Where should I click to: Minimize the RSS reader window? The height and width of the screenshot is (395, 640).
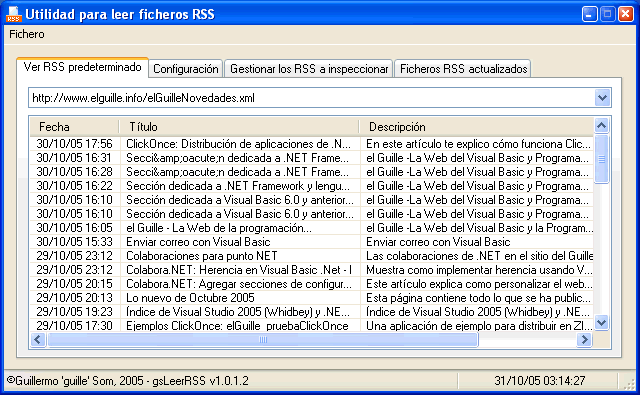coord(589,14)
